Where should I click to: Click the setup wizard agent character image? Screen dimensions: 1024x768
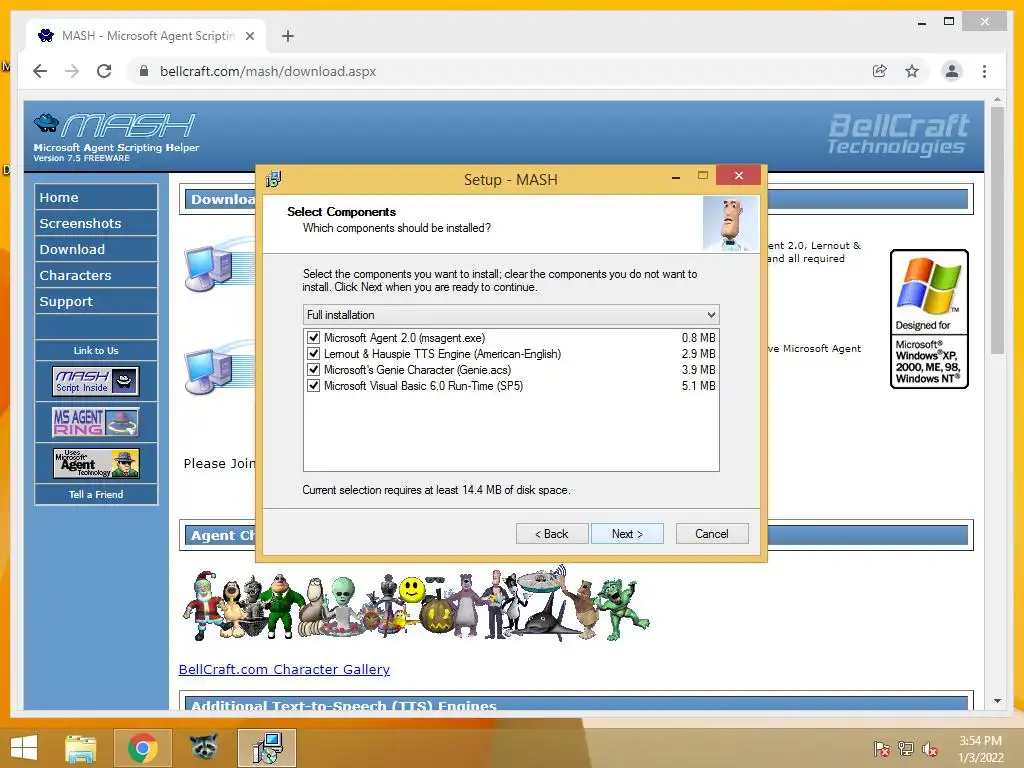pyautogui.click(x=731, y=224)
